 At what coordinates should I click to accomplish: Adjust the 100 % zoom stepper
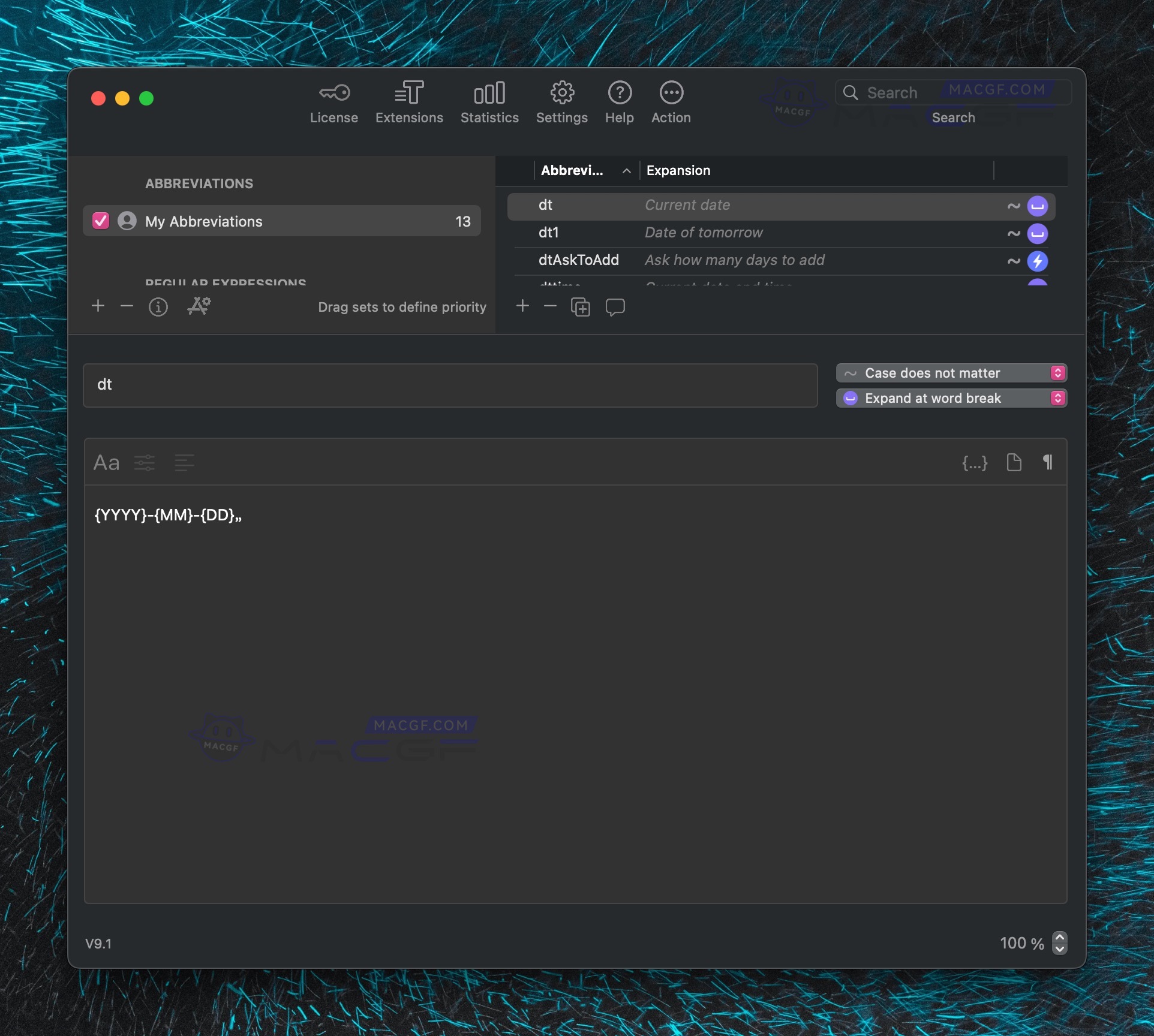1059,942
